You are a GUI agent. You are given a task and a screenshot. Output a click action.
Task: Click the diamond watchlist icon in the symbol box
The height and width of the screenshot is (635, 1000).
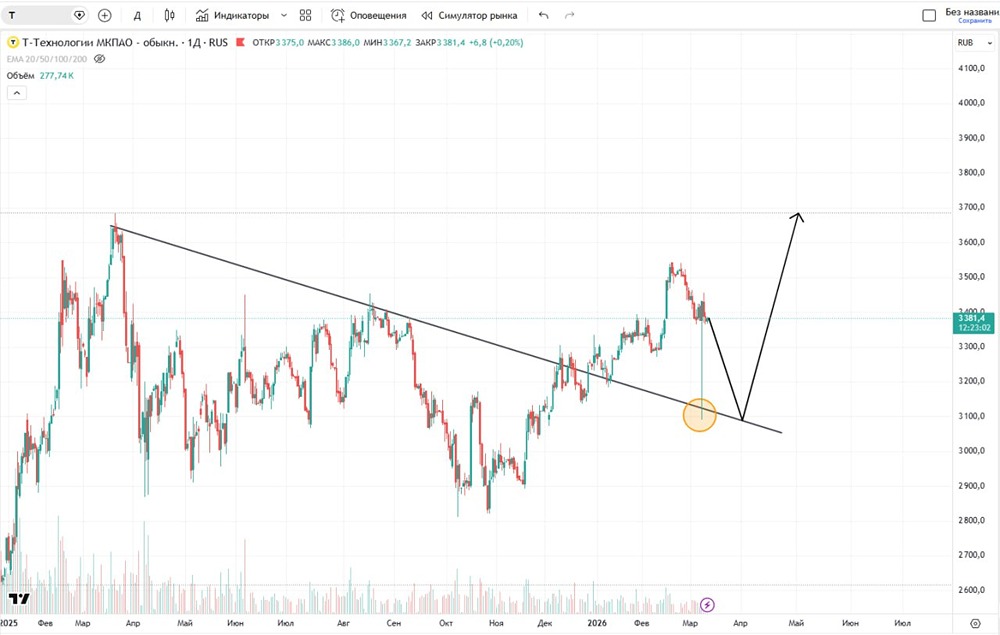(79, 15)
